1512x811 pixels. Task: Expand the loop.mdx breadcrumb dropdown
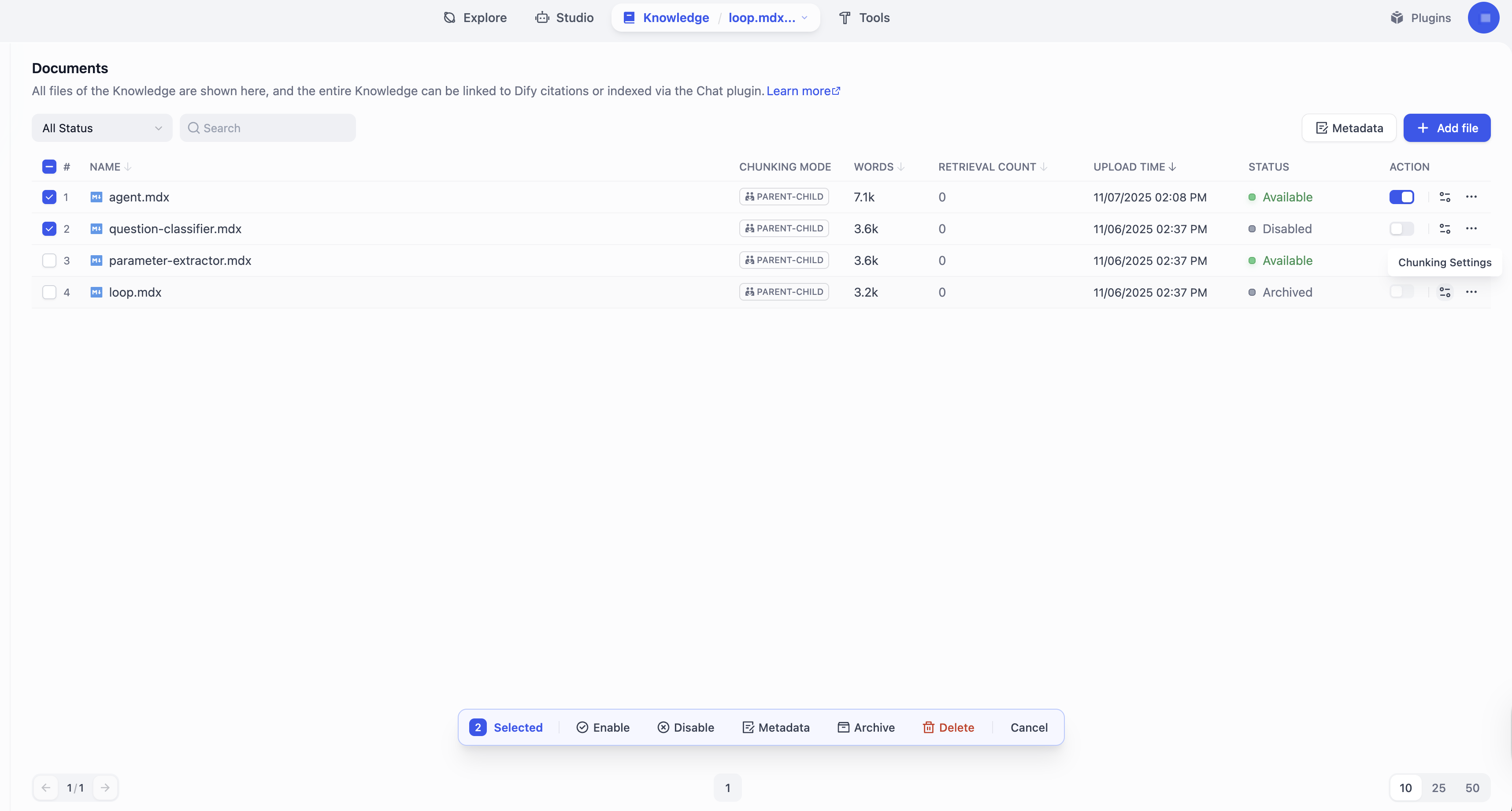pos(805,18)
